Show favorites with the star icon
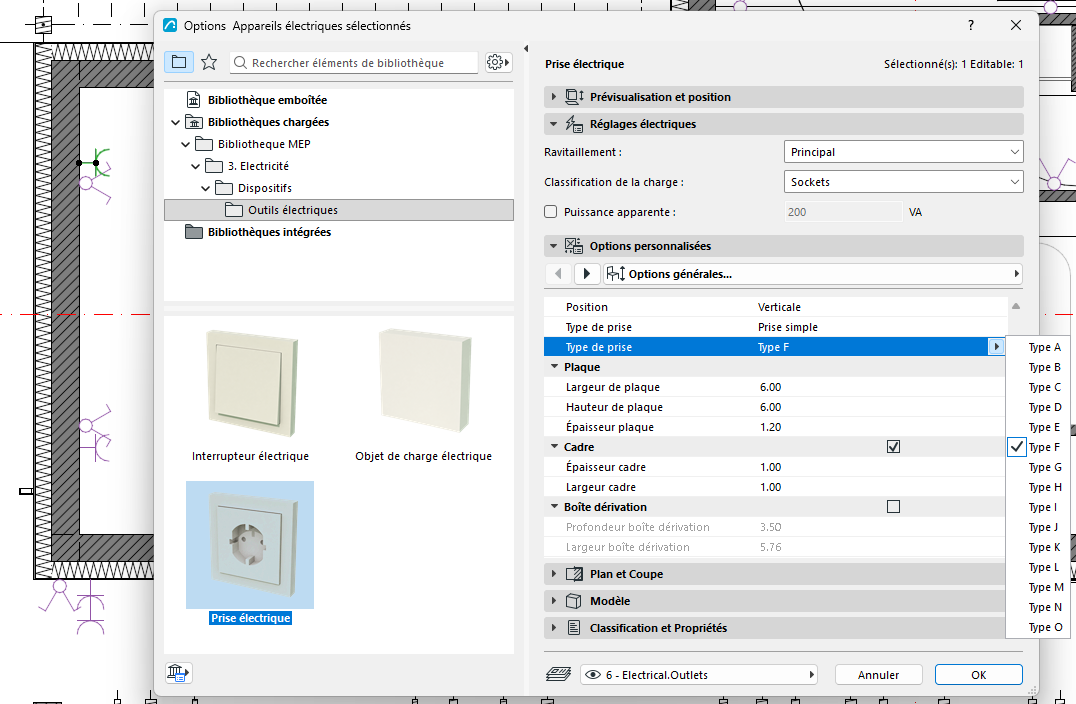The image size is (1076, 704). pos(209,62)
